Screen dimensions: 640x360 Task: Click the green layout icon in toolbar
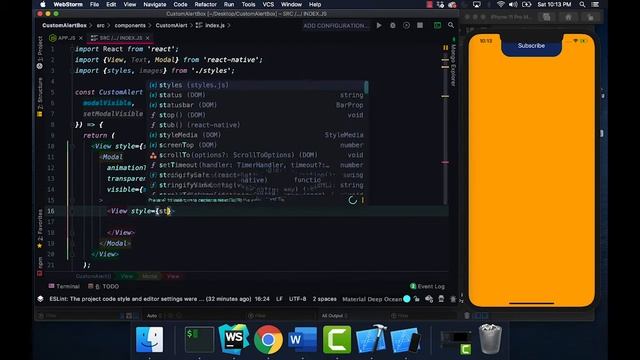point(438,25)
